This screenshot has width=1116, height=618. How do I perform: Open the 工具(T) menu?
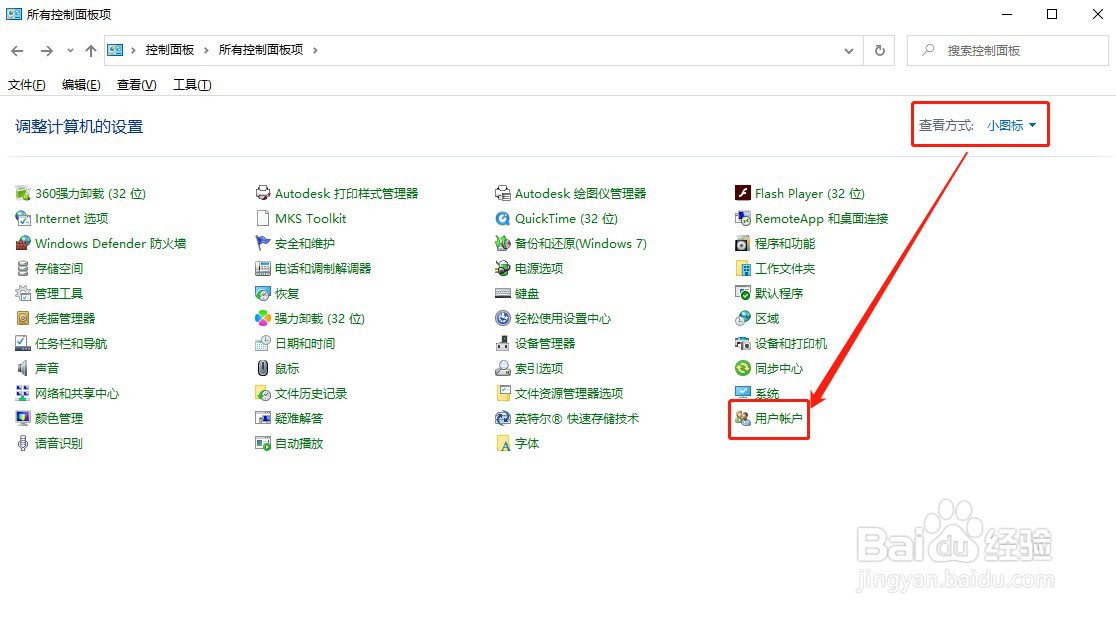pos(192,85)
